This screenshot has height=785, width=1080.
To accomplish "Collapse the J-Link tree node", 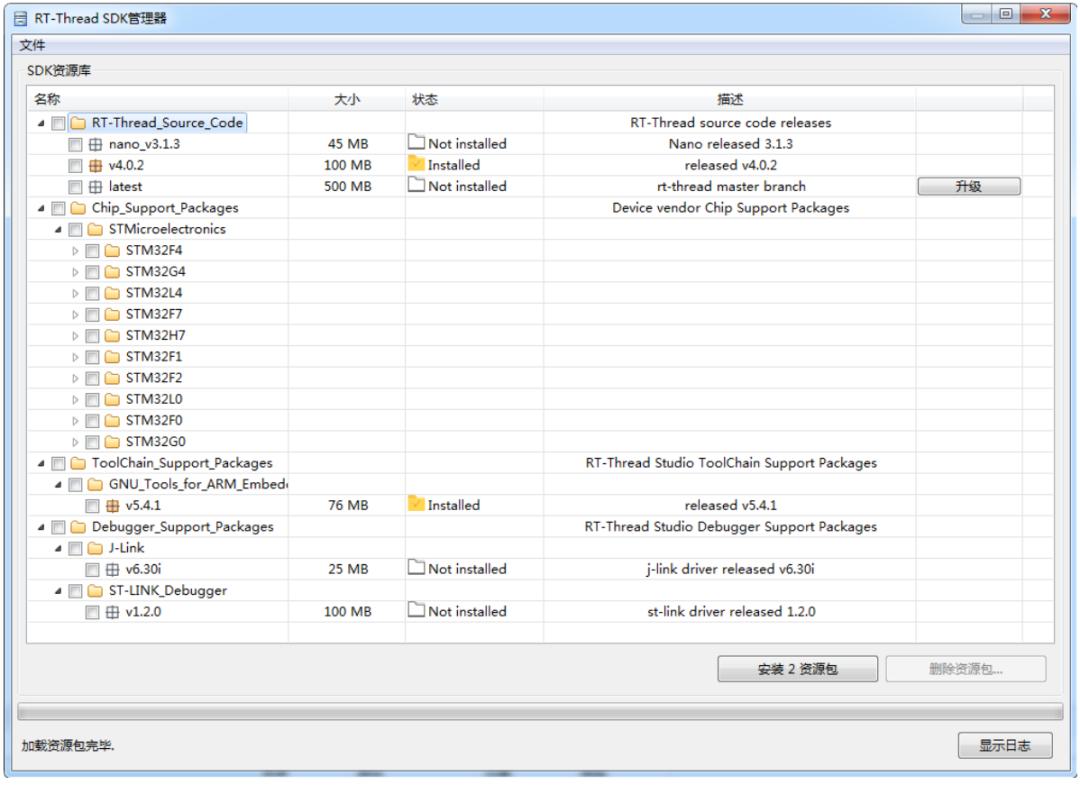I will tap(59, 549).
